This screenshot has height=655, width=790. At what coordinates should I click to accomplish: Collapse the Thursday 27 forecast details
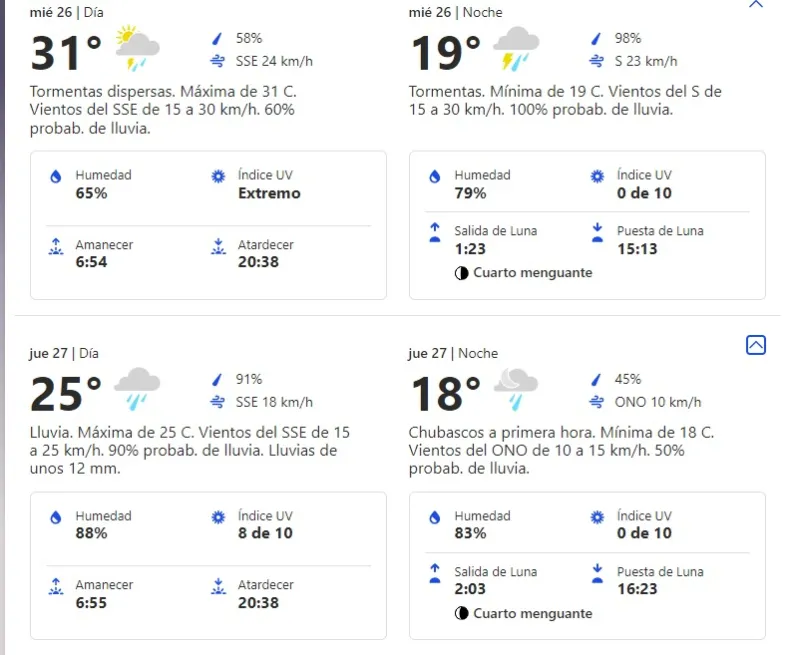[x=756, y=345]
